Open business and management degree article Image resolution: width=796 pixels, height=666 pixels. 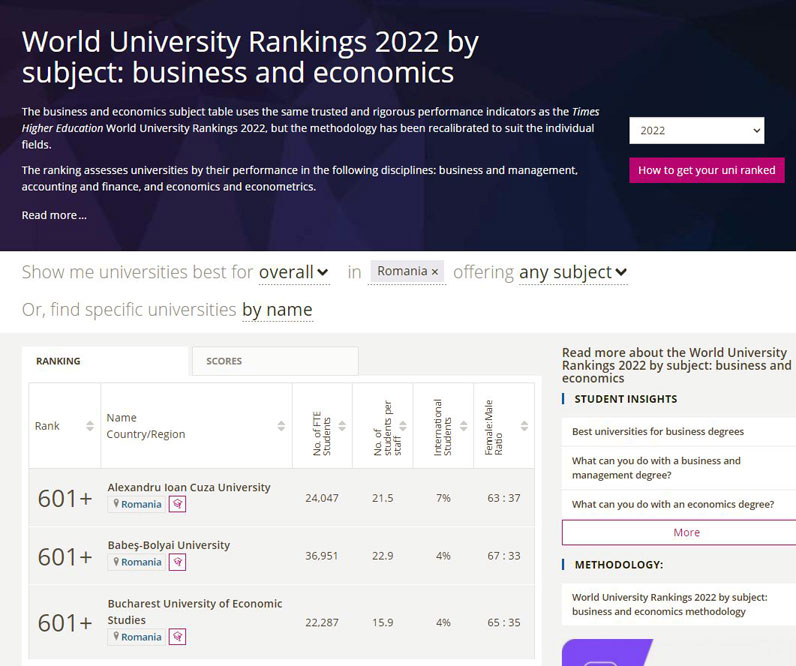coord(656,468)
